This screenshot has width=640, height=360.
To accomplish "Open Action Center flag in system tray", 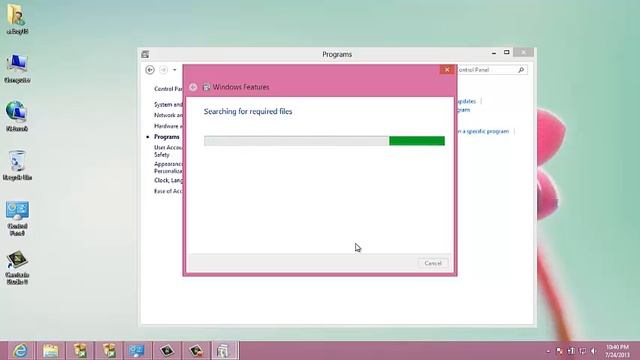I will pyautogui.click(x=560, y=351).
